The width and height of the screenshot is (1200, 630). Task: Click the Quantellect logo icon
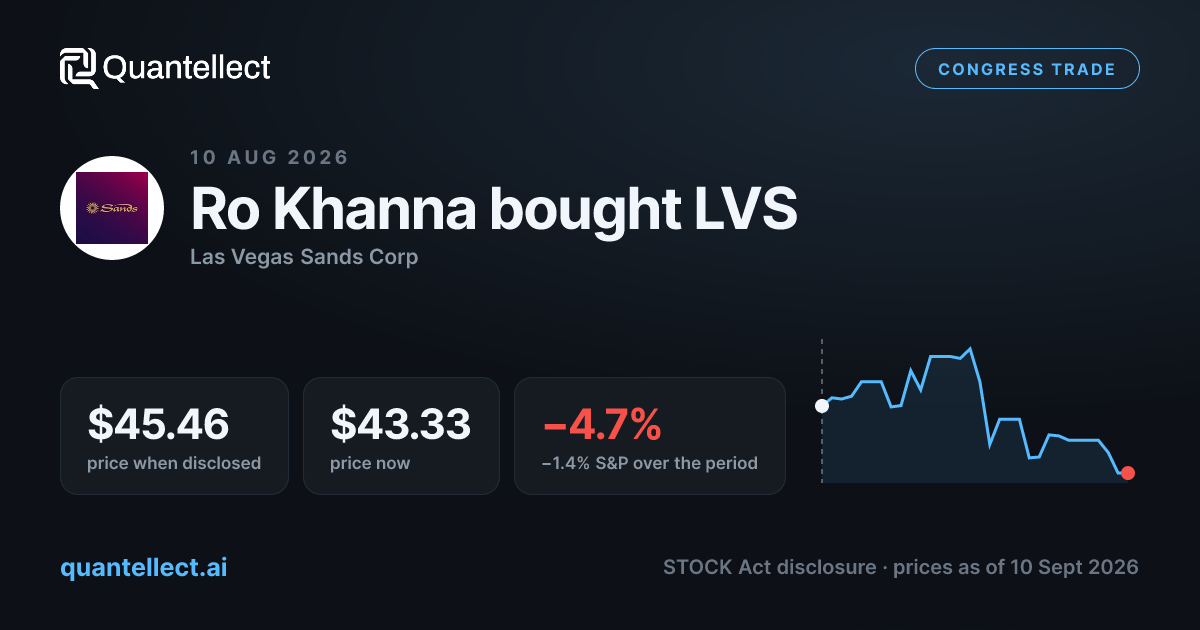point(79,68)
